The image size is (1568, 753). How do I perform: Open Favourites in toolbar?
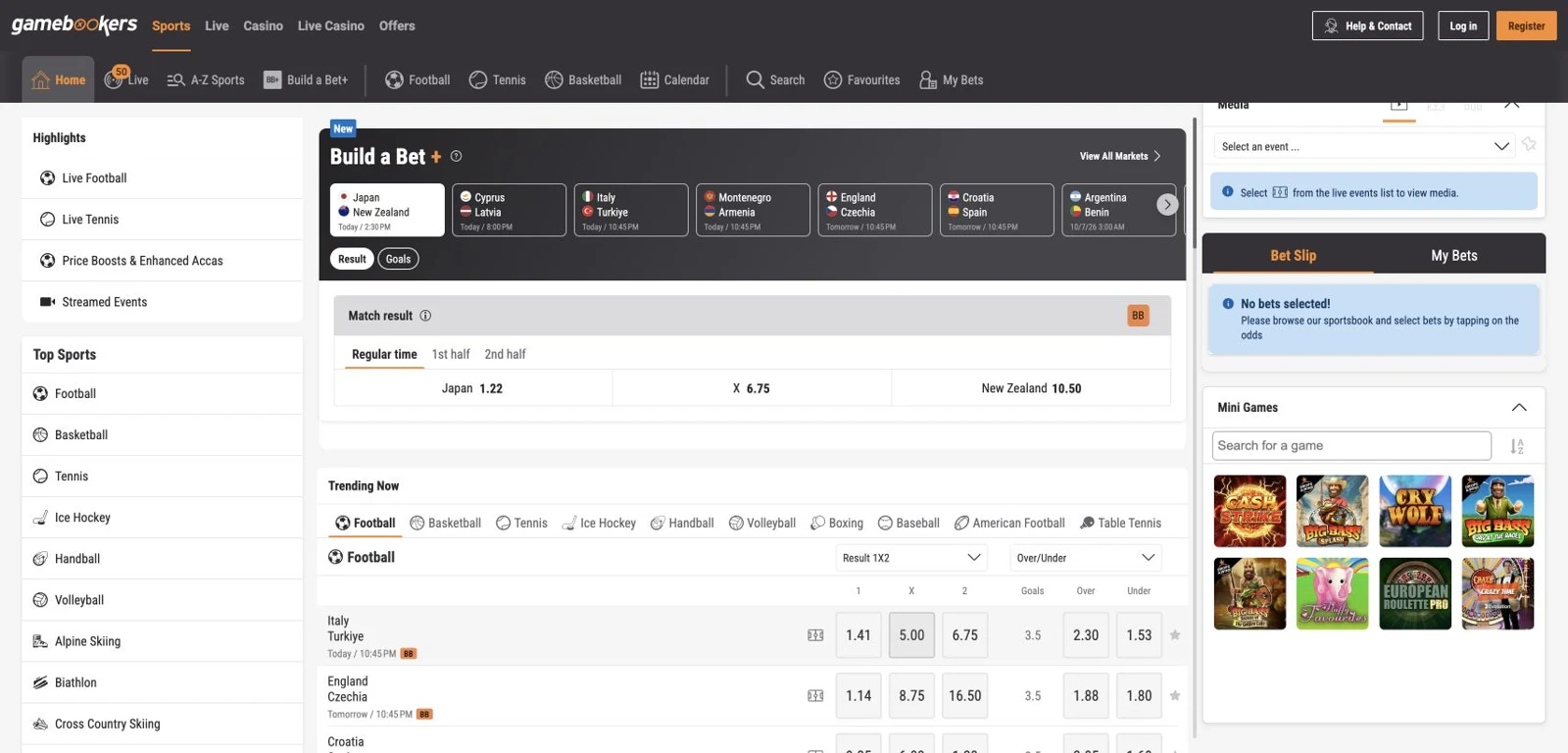[x=862, y=80]
